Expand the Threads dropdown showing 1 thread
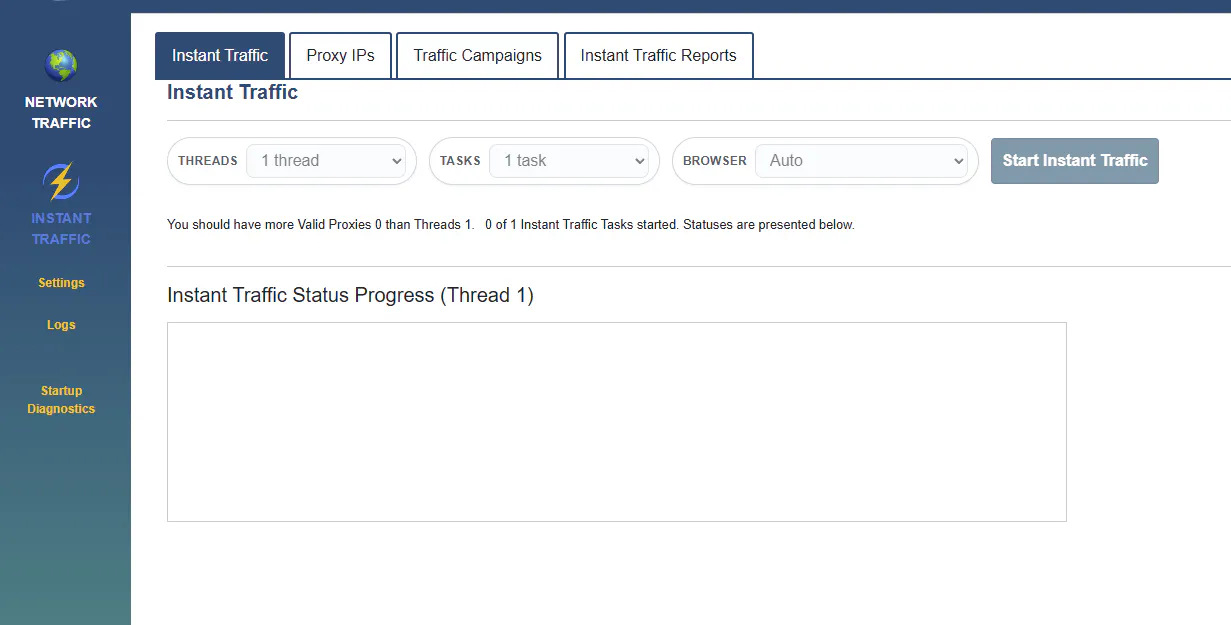This screenshot has width=1231, height=625. (x=326, y=161)
